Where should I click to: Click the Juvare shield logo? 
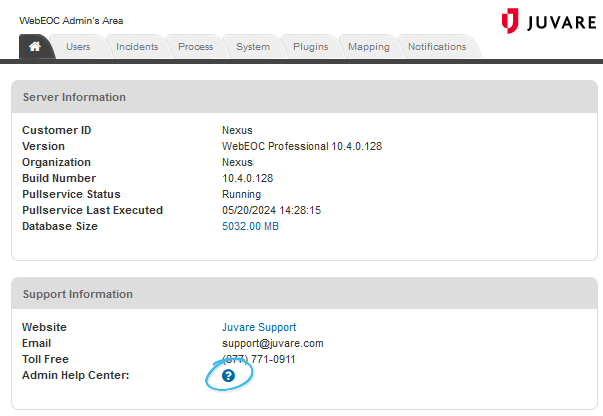[511, 21]
